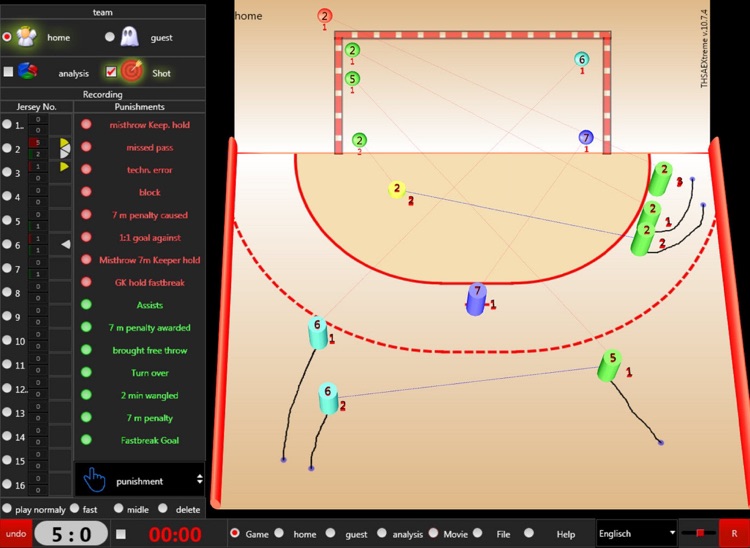Select the fast playback radio option
This screenshot has height=548, width=750.
75,508
